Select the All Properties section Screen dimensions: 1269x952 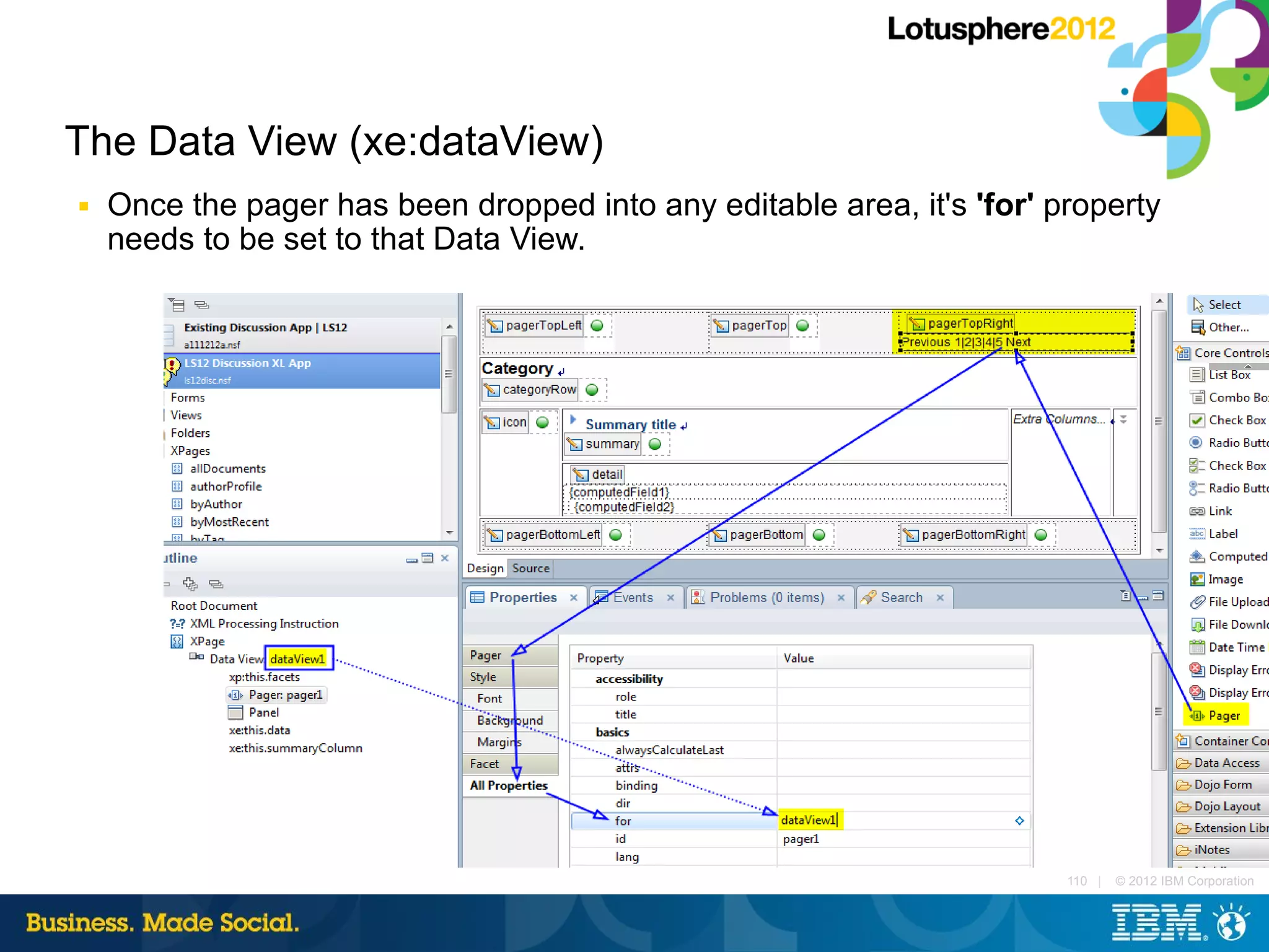509,785
